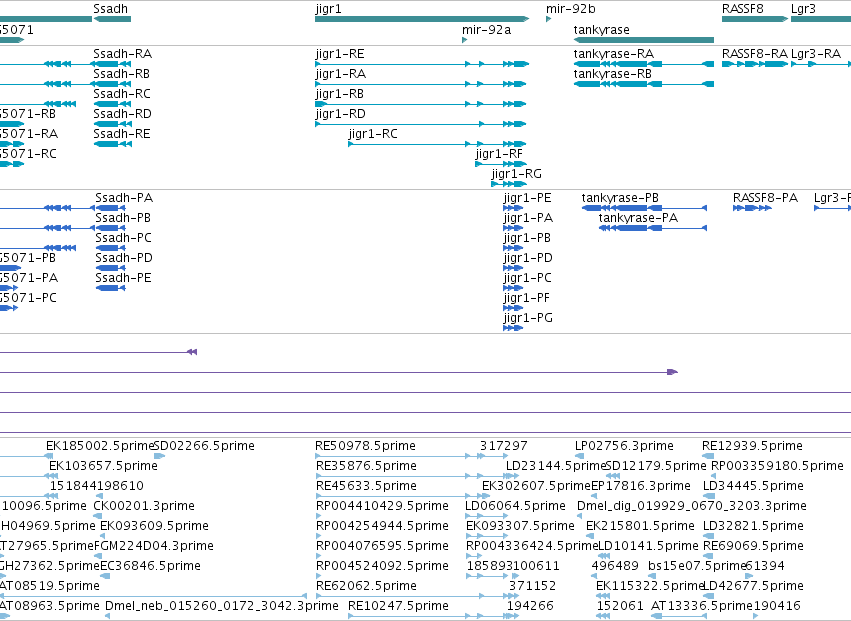The width and height of the screenshot is (851, 621).
Task: Click protein jigr1-PF label
Action: coord(526,298)
